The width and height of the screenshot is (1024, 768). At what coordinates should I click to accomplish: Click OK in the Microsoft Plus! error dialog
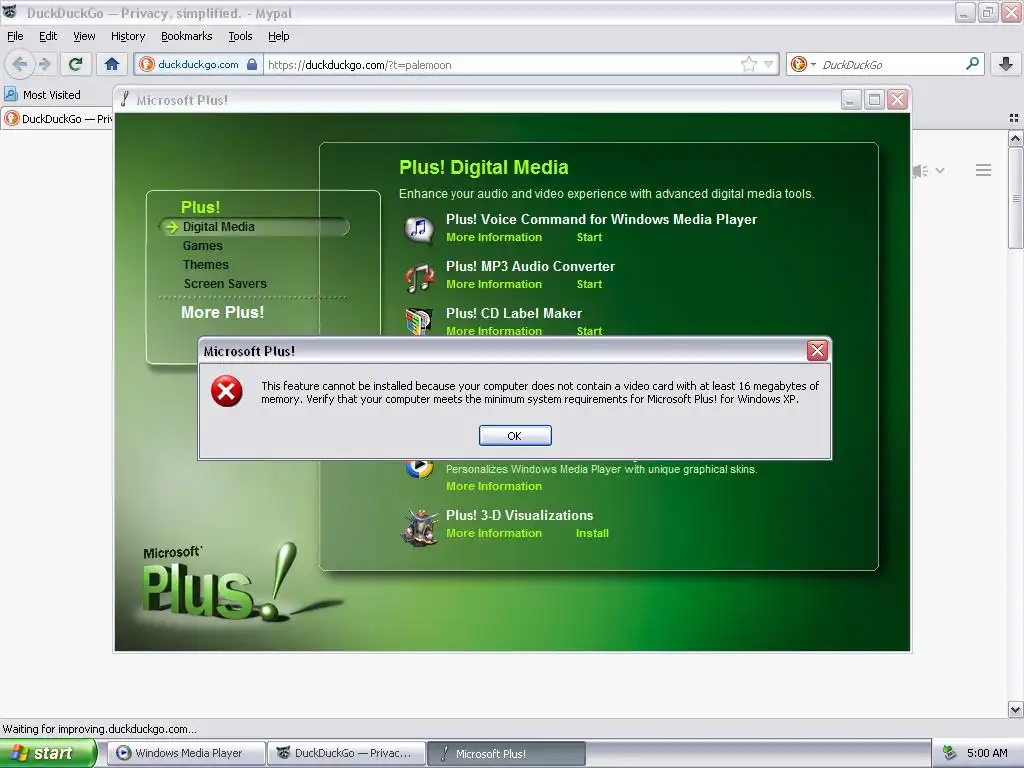515,436
